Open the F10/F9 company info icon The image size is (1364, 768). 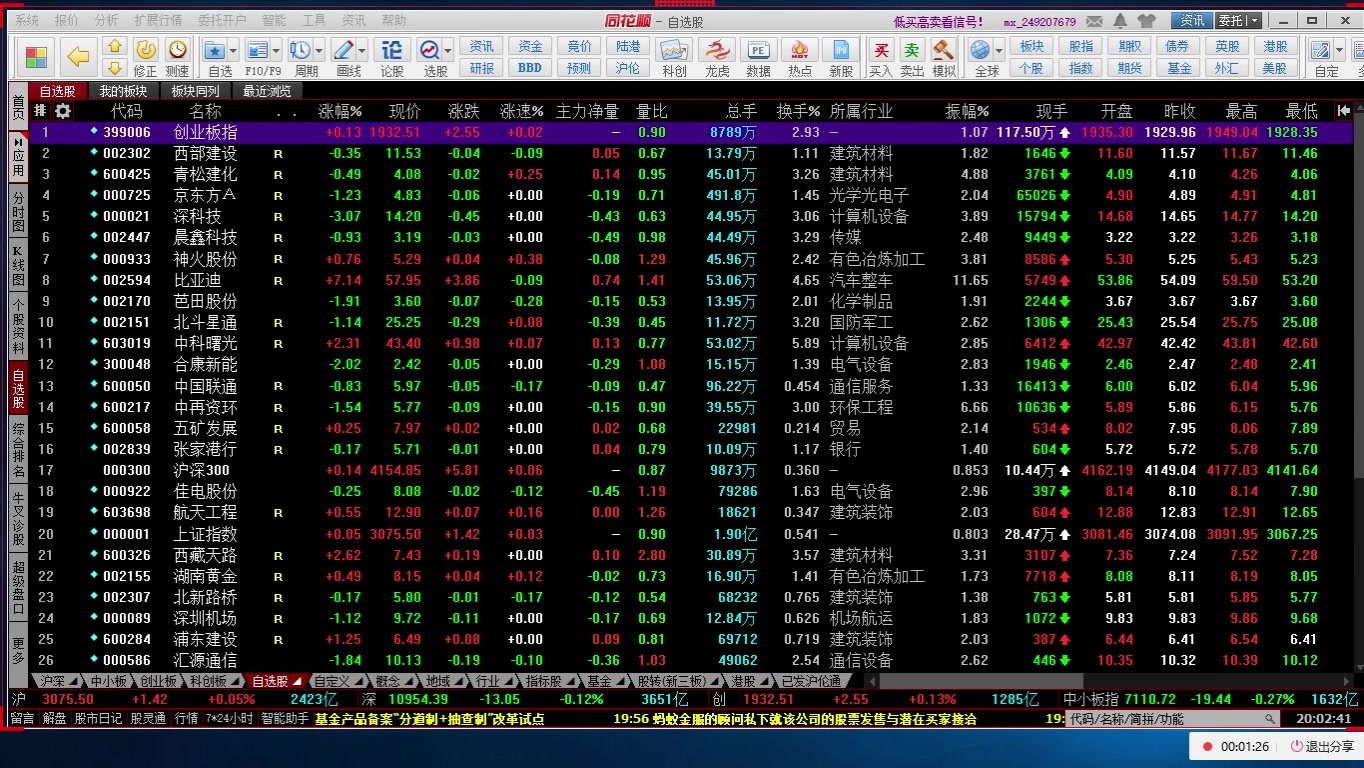257,56
